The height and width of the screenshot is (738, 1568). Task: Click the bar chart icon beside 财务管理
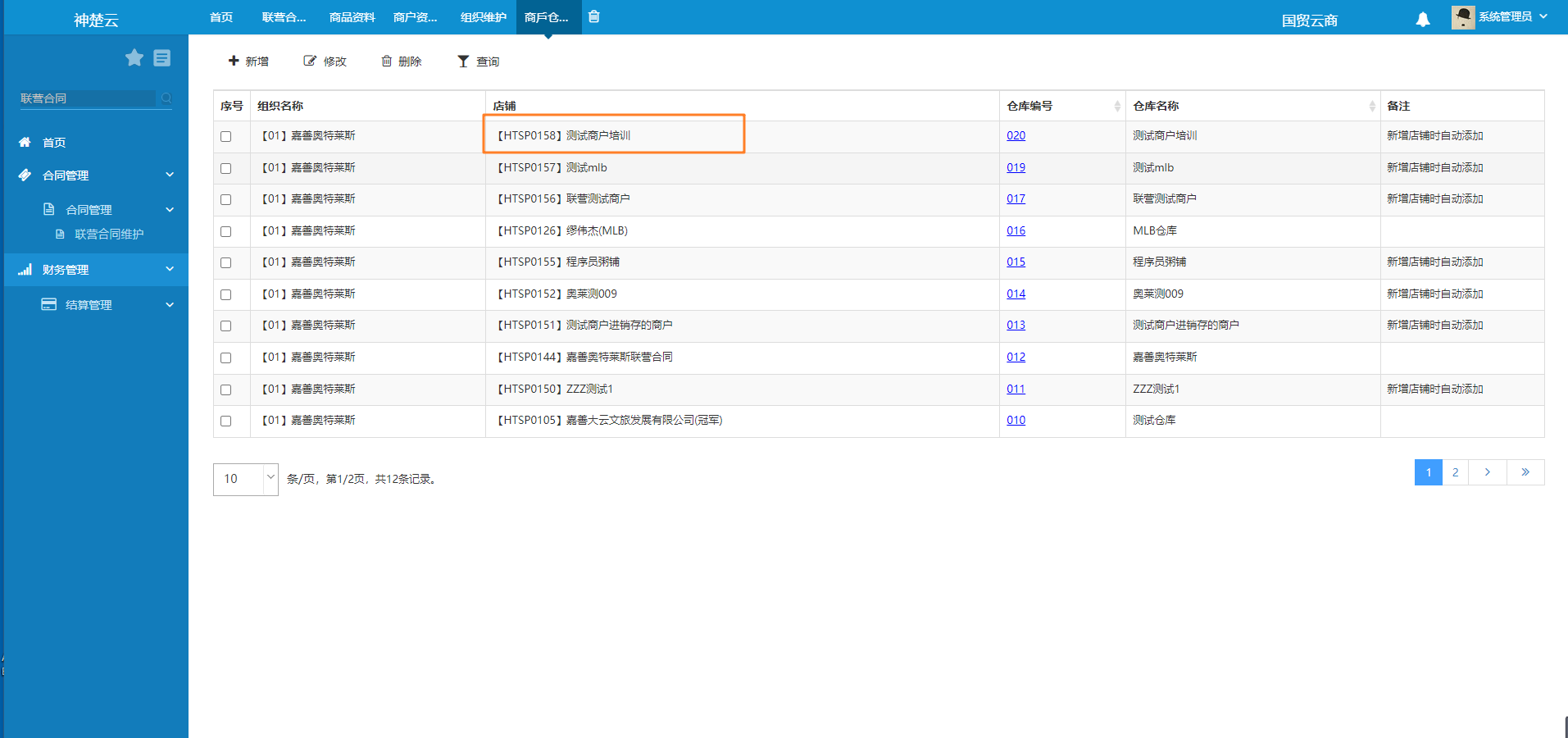click(25, 269)
